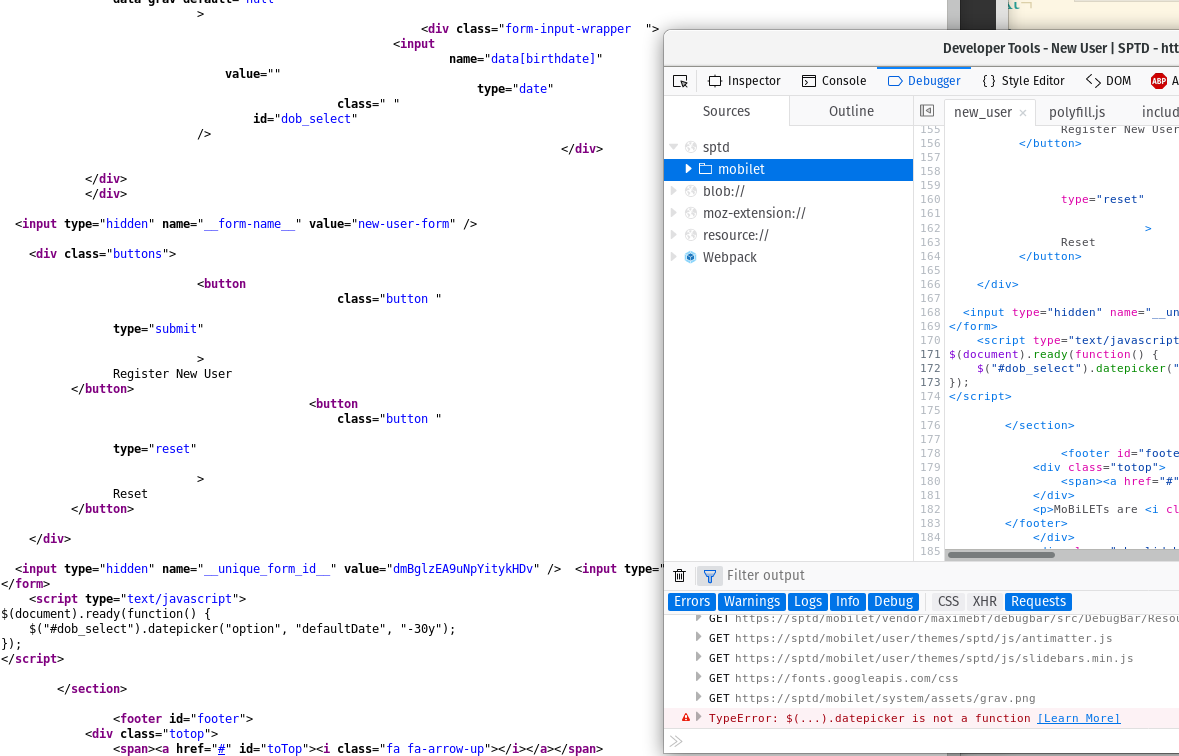Viewport: 1179px width, 756px height.
Task: Activate the element picker icon in DevTools
Action: [x=680, y=81]
